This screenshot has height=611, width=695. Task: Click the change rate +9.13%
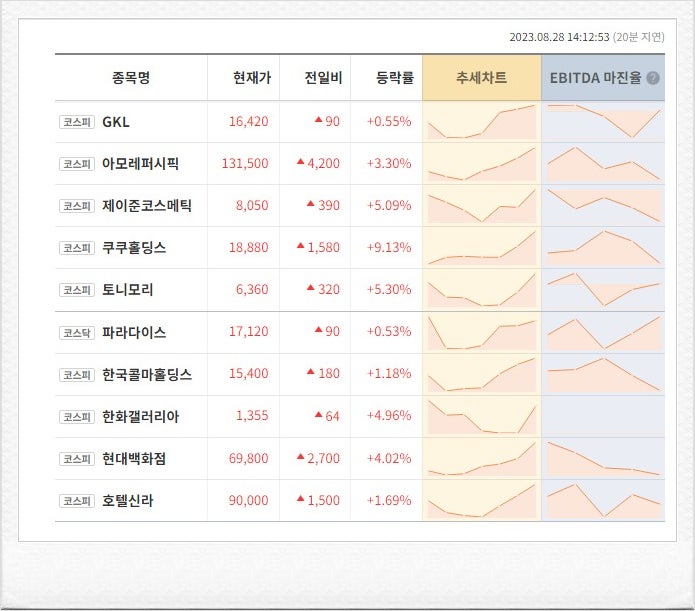point(389,247)
